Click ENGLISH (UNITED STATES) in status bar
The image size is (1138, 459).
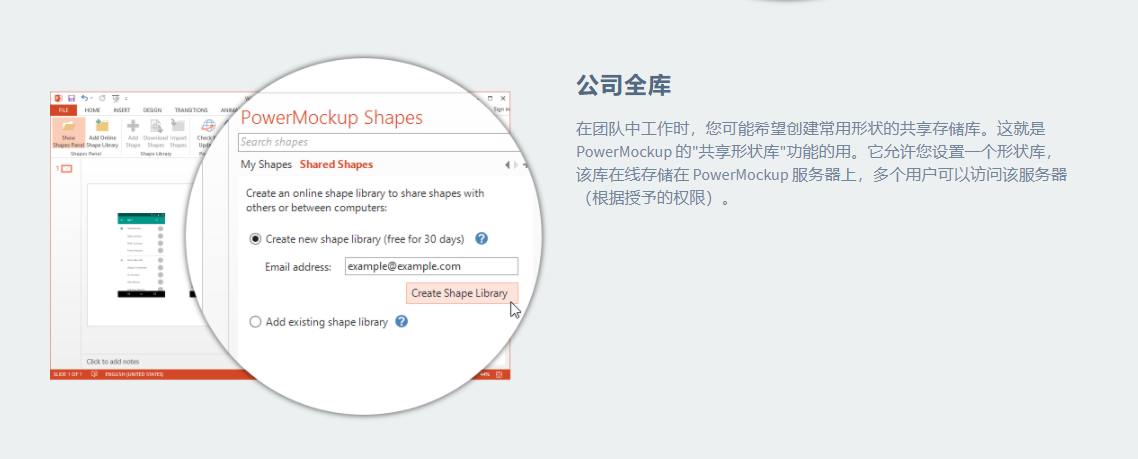point(134,375)
